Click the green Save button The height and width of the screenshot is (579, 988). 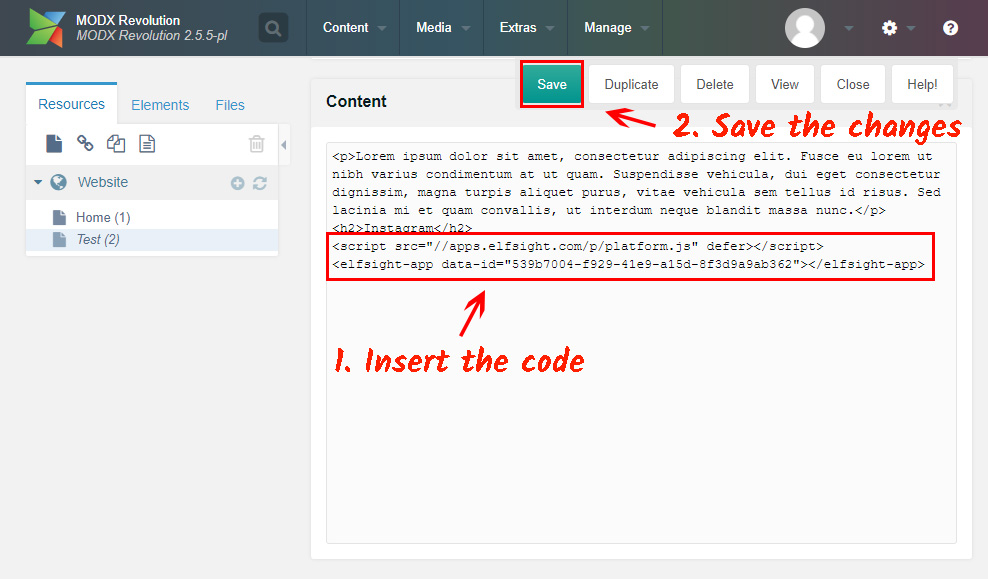click(552, 84)
